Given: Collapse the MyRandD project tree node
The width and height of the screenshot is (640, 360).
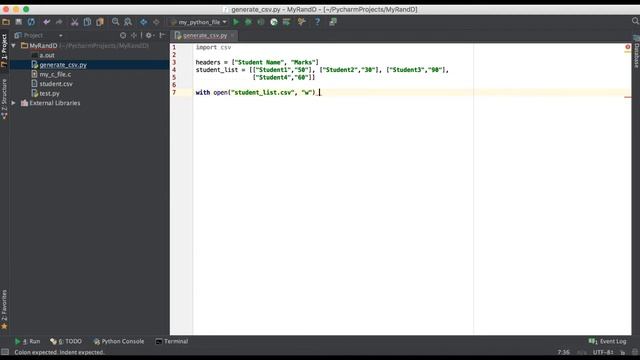Looking at the screenshot, I should pos(13,46).
